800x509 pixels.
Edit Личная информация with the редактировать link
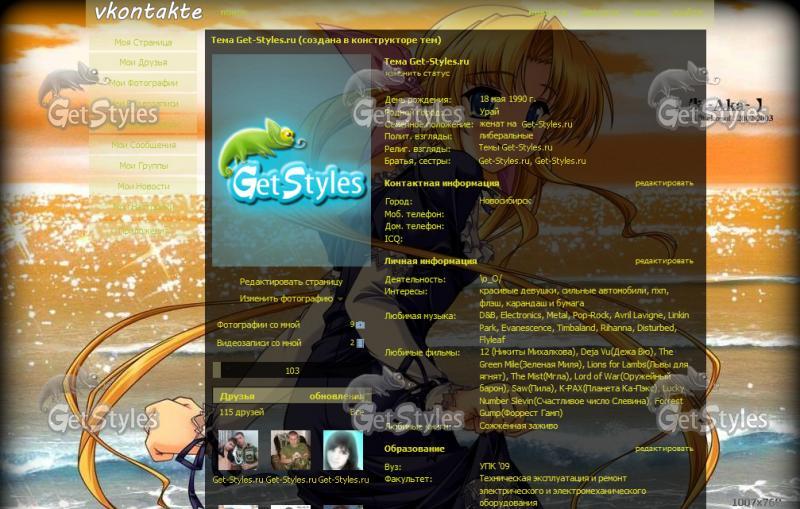[664, 261]
